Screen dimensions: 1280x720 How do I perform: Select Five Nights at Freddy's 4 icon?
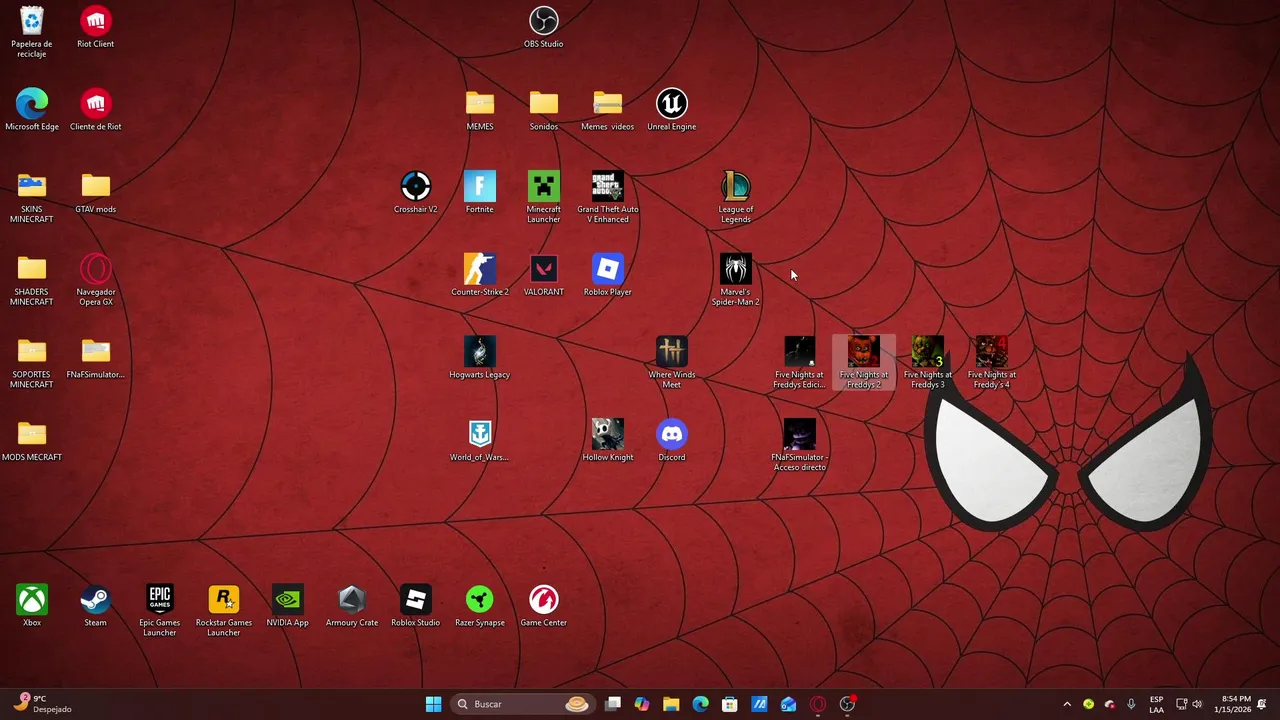pyautogui.click(x=991, y=364)
